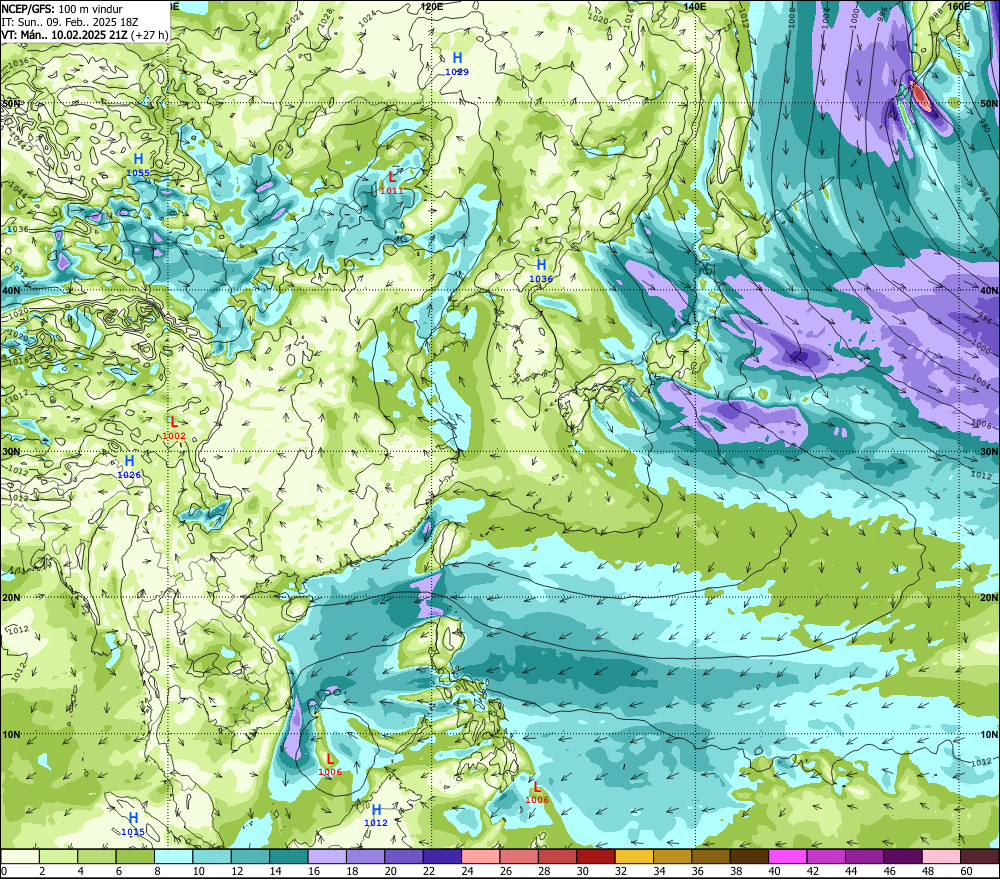The height and width of the screenshot is (879, 1000).
Task: Select the legend value 12
Action: pos(237,871)
